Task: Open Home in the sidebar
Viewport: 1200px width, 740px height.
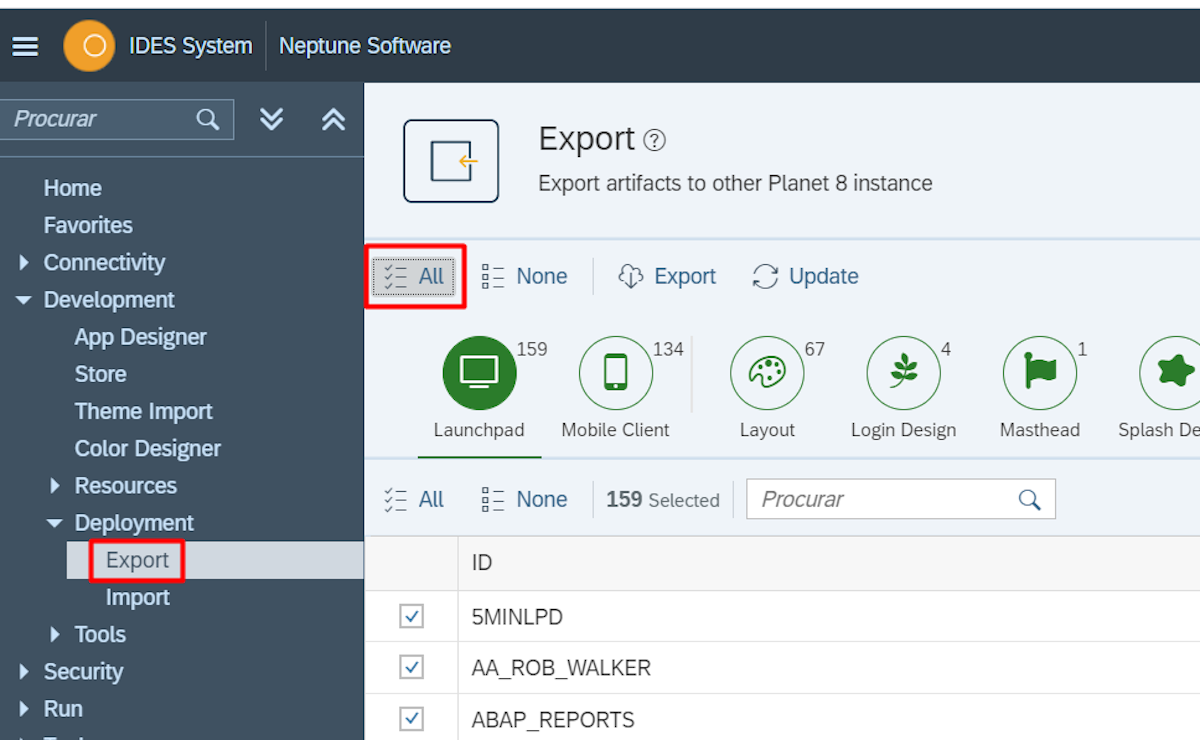Action: pos(72,188)
